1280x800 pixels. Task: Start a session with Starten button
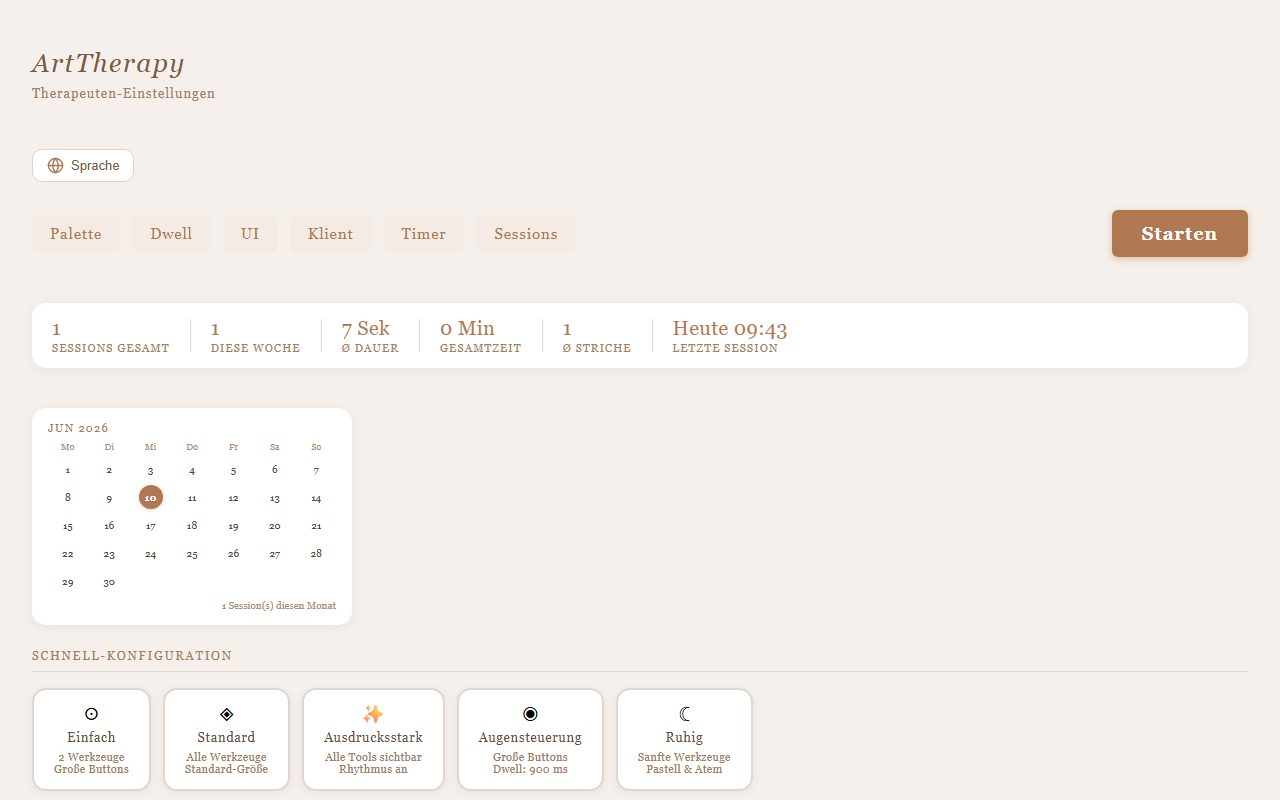[1180, 234]
